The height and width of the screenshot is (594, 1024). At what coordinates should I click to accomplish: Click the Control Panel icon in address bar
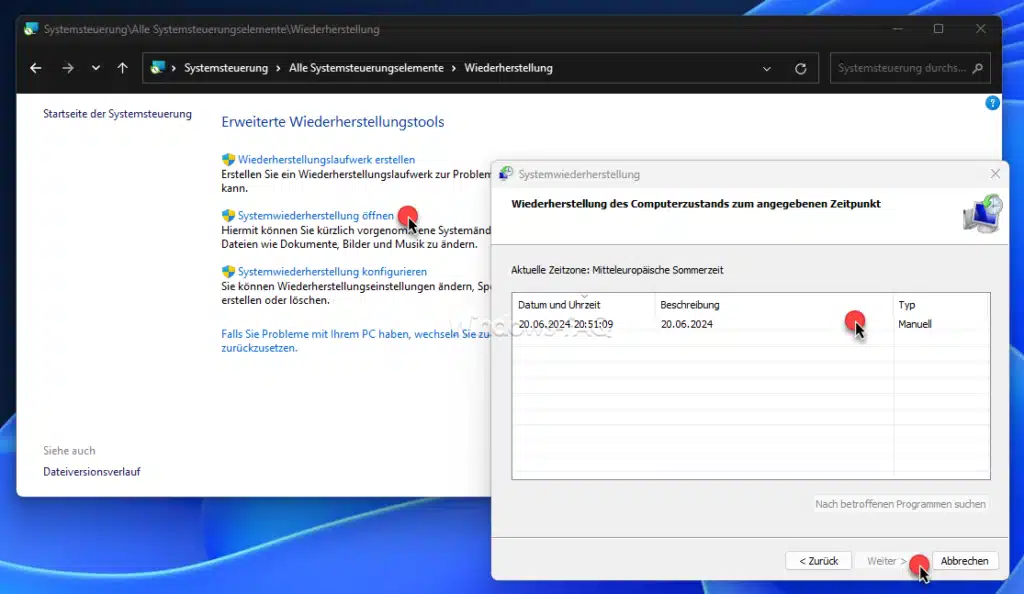pos(157,68)
